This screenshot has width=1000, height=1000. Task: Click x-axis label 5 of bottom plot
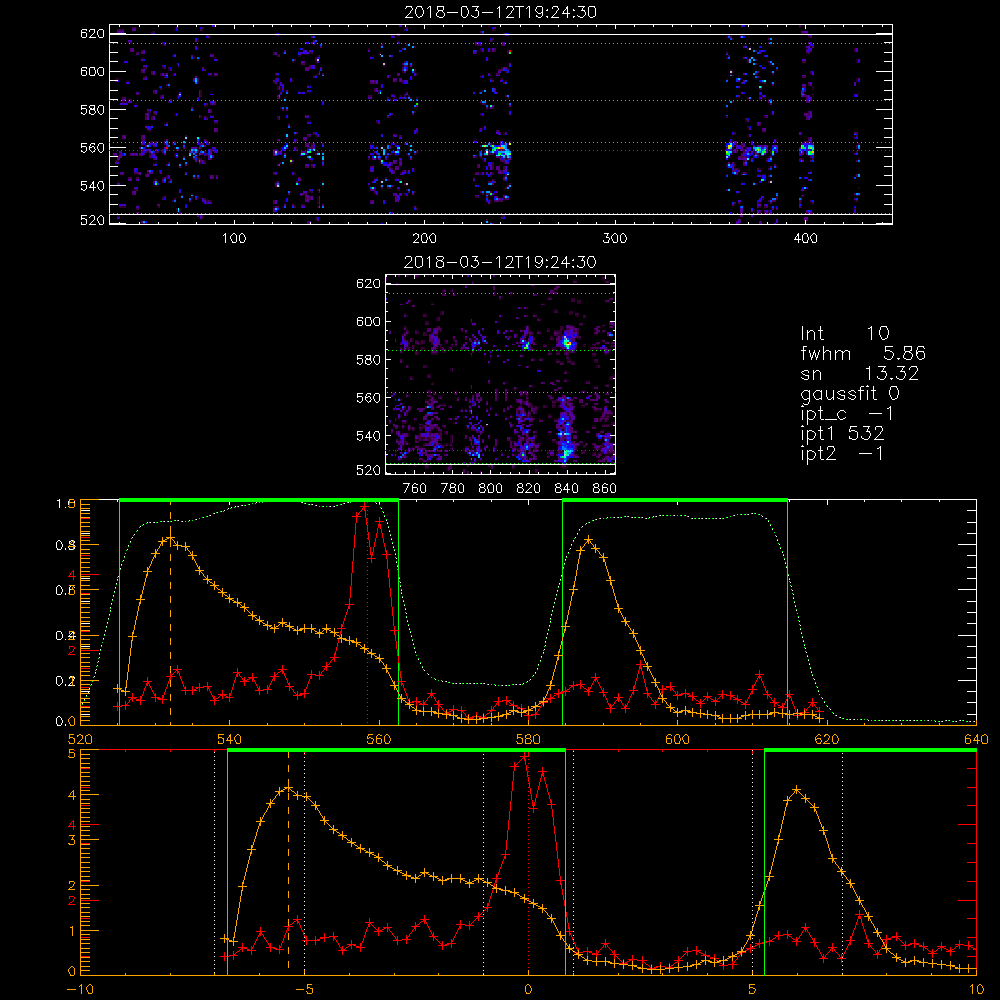click(x=753, y=990)
